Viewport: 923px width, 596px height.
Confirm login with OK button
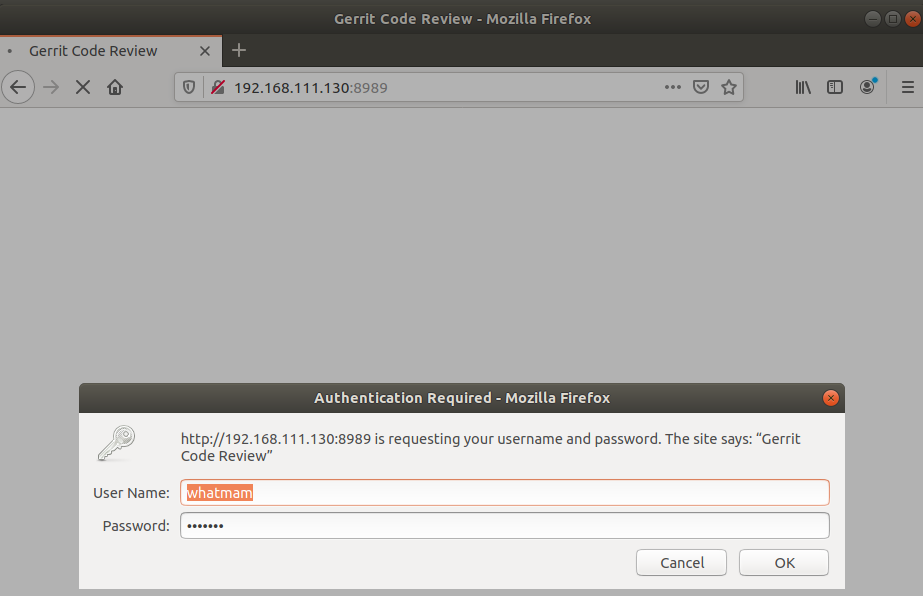coord(784,562)
